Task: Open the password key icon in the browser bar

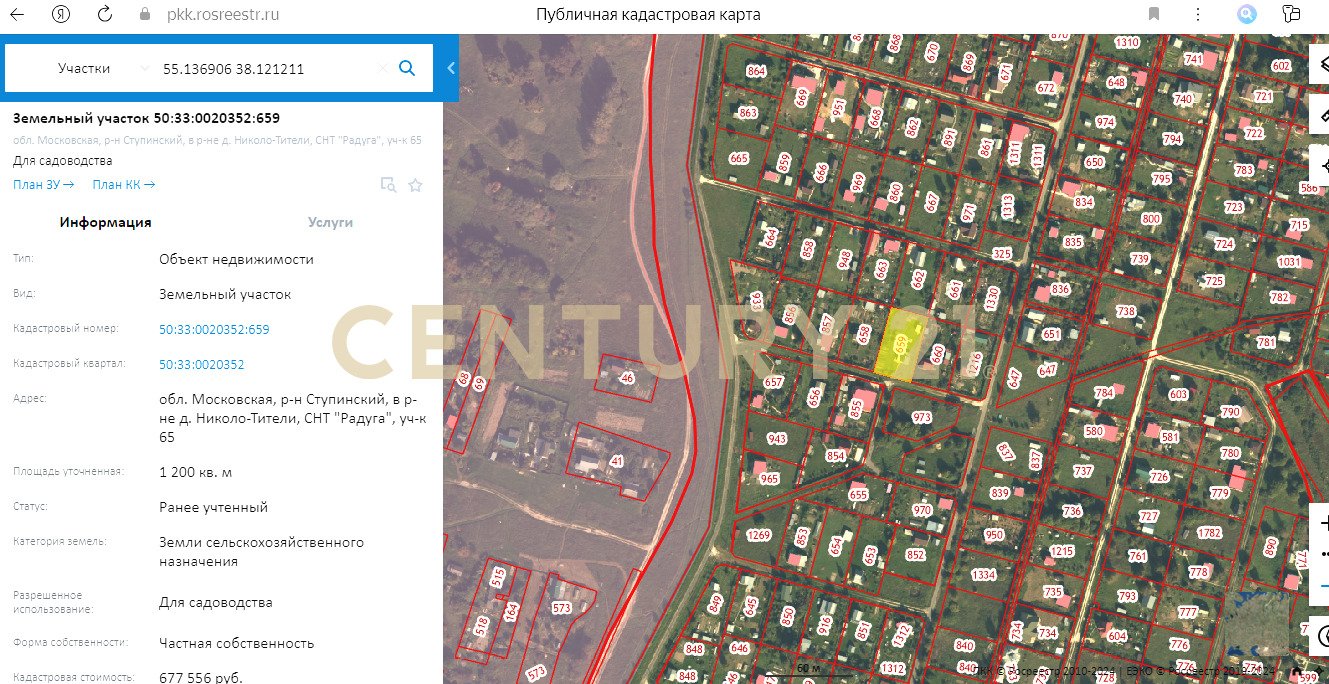Action: (1292, 14)
